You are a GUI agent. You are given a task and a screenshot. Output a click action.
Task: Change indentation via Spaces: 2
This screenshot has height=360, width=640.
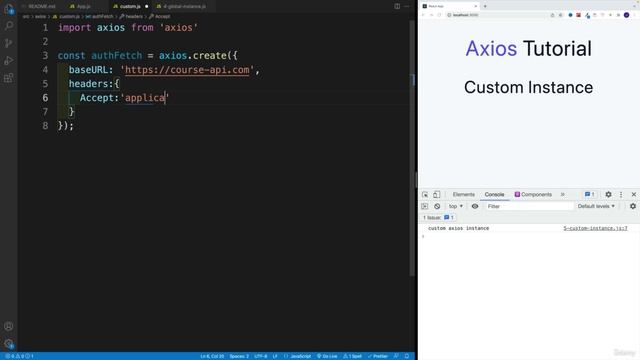[239, 356]
